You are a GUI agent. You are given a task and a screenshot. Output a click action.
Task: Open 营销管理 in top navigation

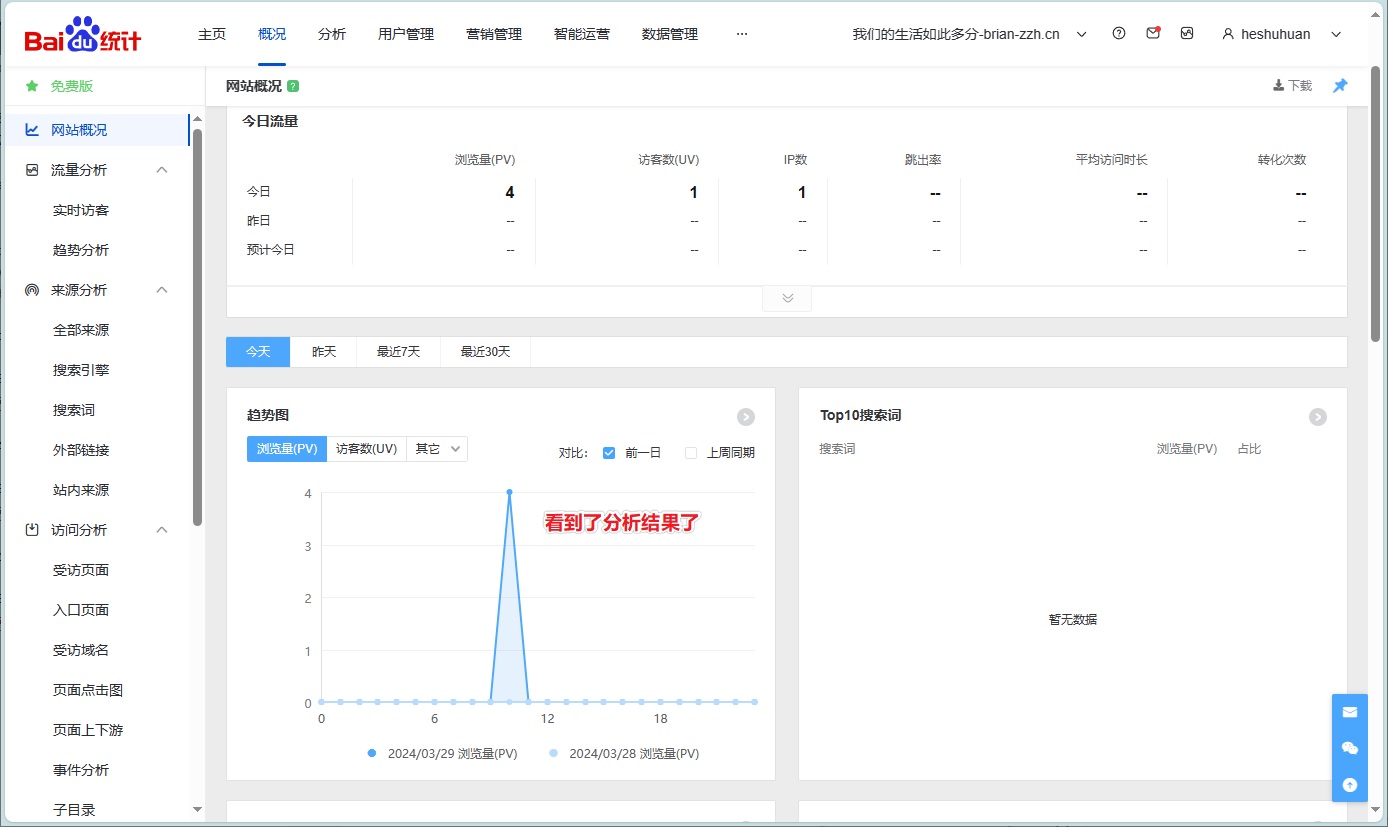494,34
